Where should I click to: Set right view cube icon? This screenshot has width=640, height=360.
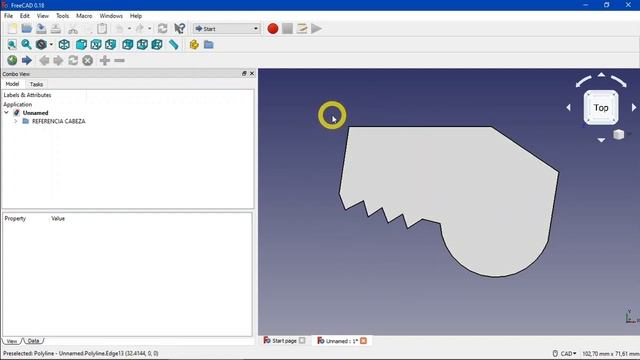111,44
